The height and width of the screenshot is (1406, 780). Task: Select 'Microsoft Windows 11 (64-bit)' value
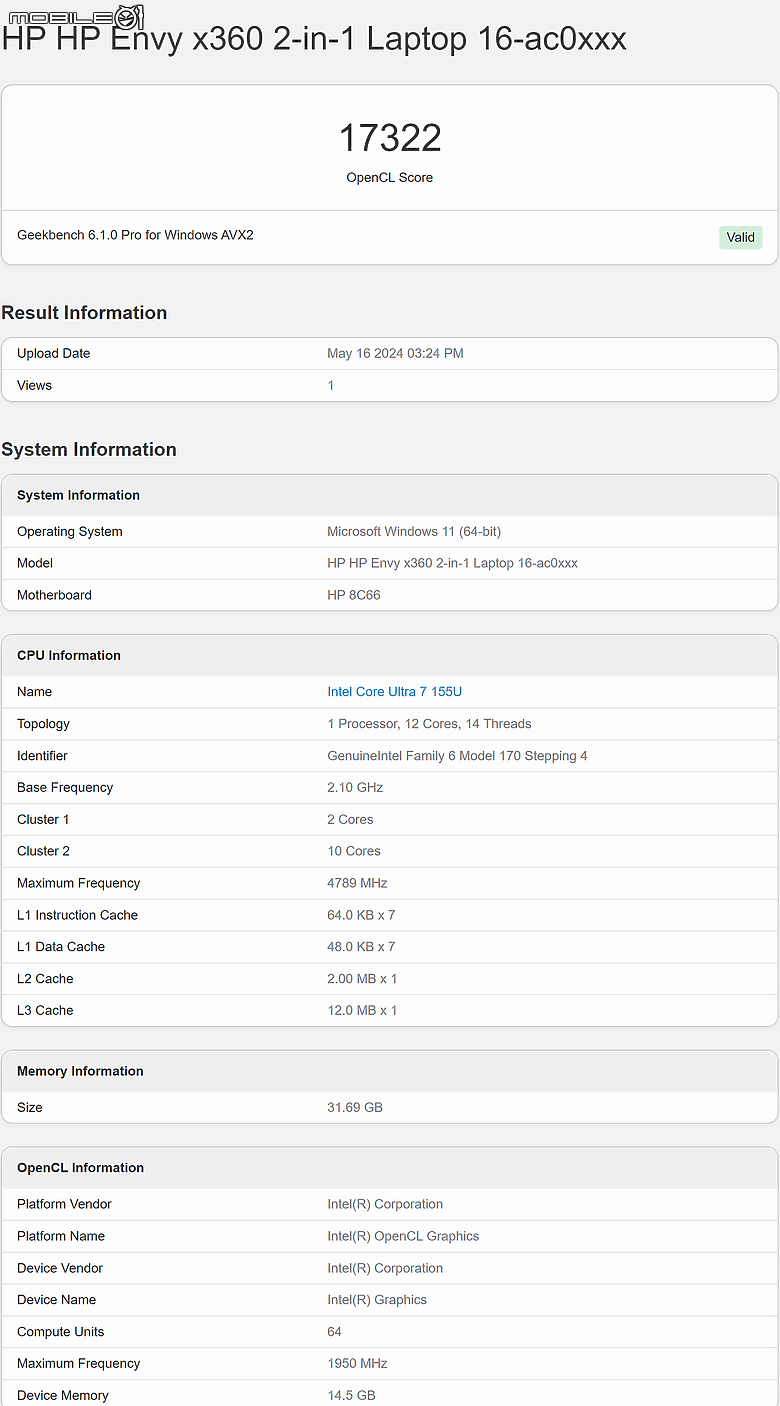414,532
